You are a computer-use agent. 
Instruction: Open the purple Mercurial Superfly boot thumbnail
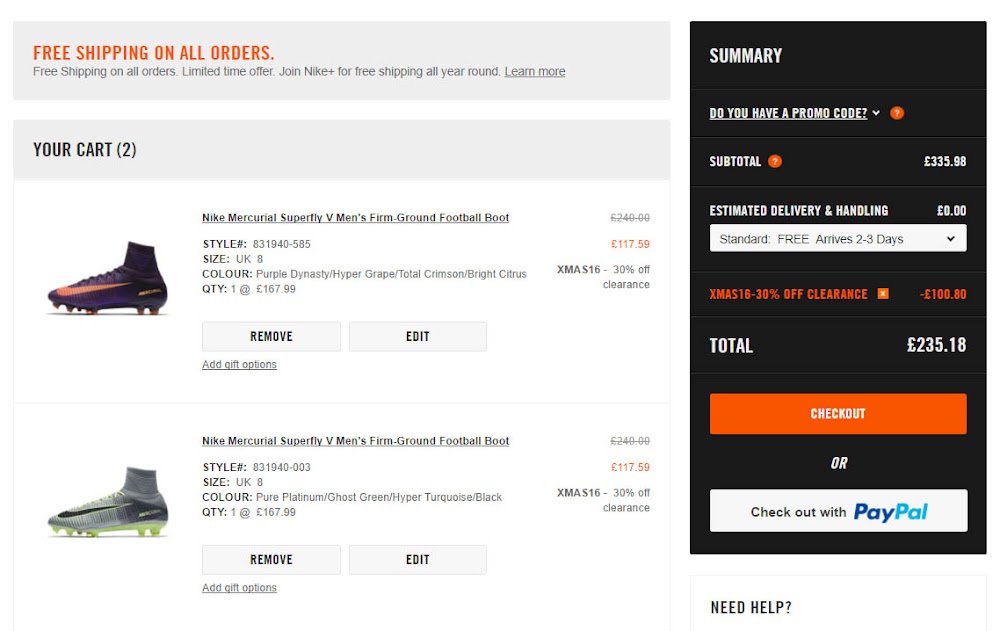click(108, 278)
